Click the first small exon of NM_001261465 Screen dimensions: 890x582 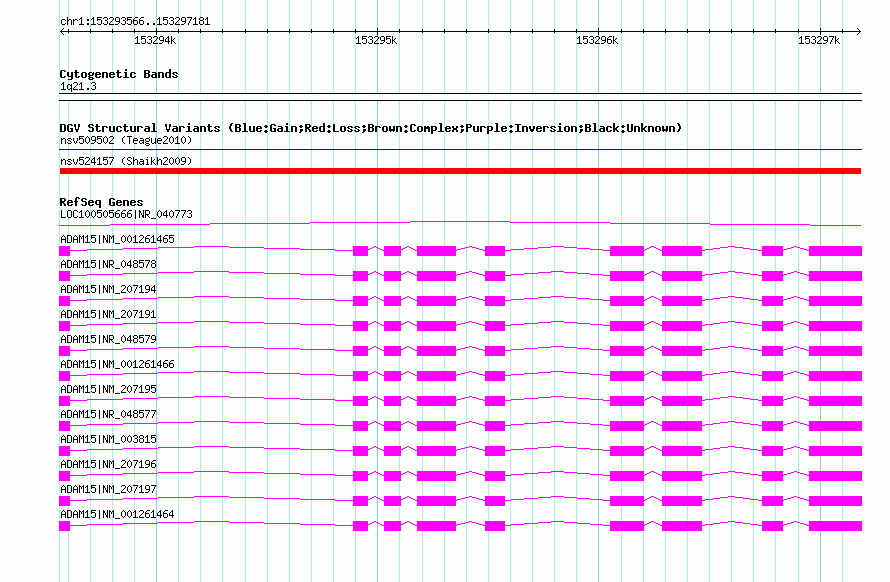click(x=65, y=251)
